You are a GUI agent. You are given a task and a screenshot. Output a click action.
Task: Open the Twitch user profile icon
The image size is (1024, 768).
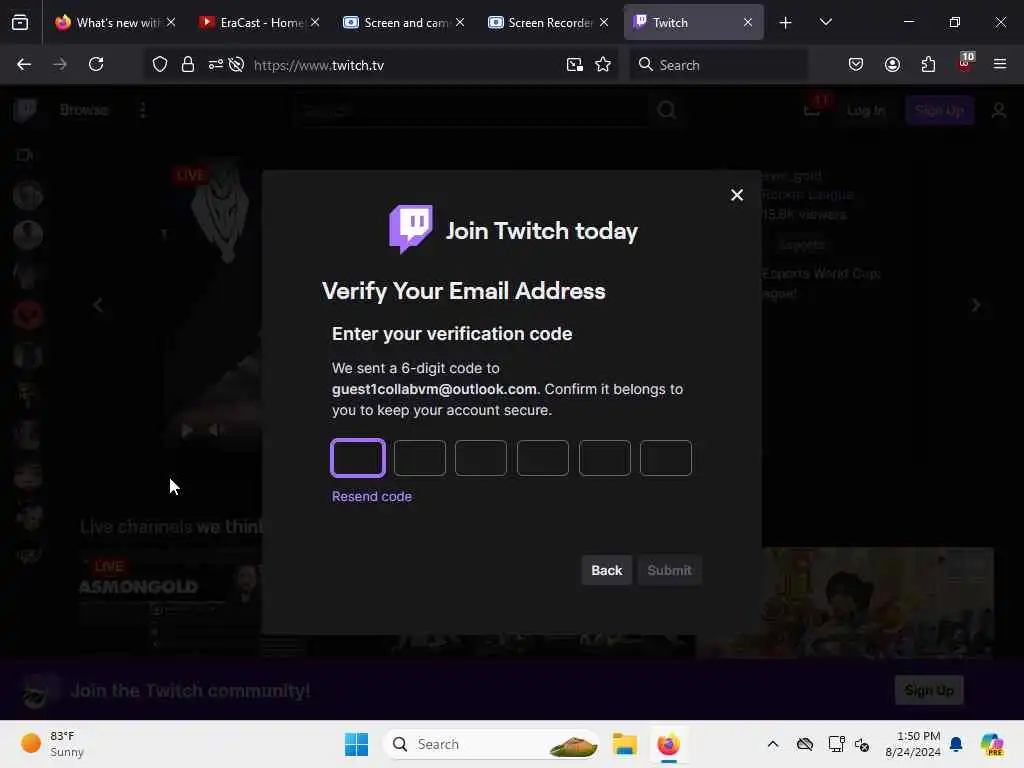(999, 110)
